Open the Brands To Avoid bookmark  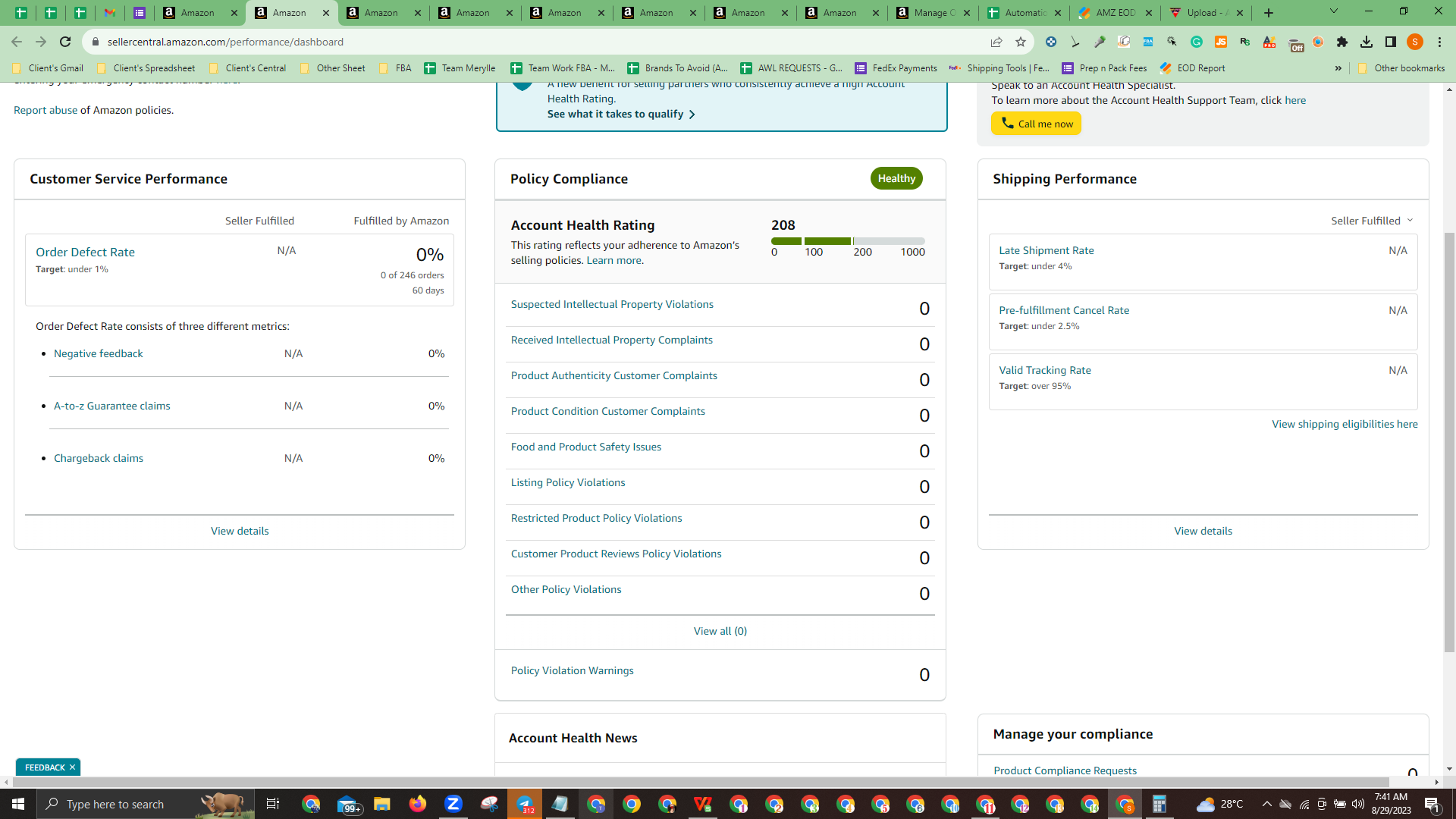(677, 68)
